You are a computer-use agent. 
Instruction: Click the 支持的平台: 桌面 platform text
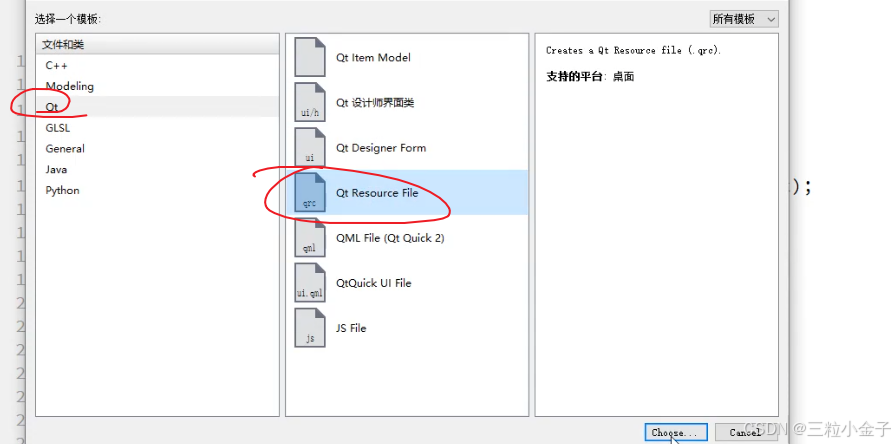590,76
